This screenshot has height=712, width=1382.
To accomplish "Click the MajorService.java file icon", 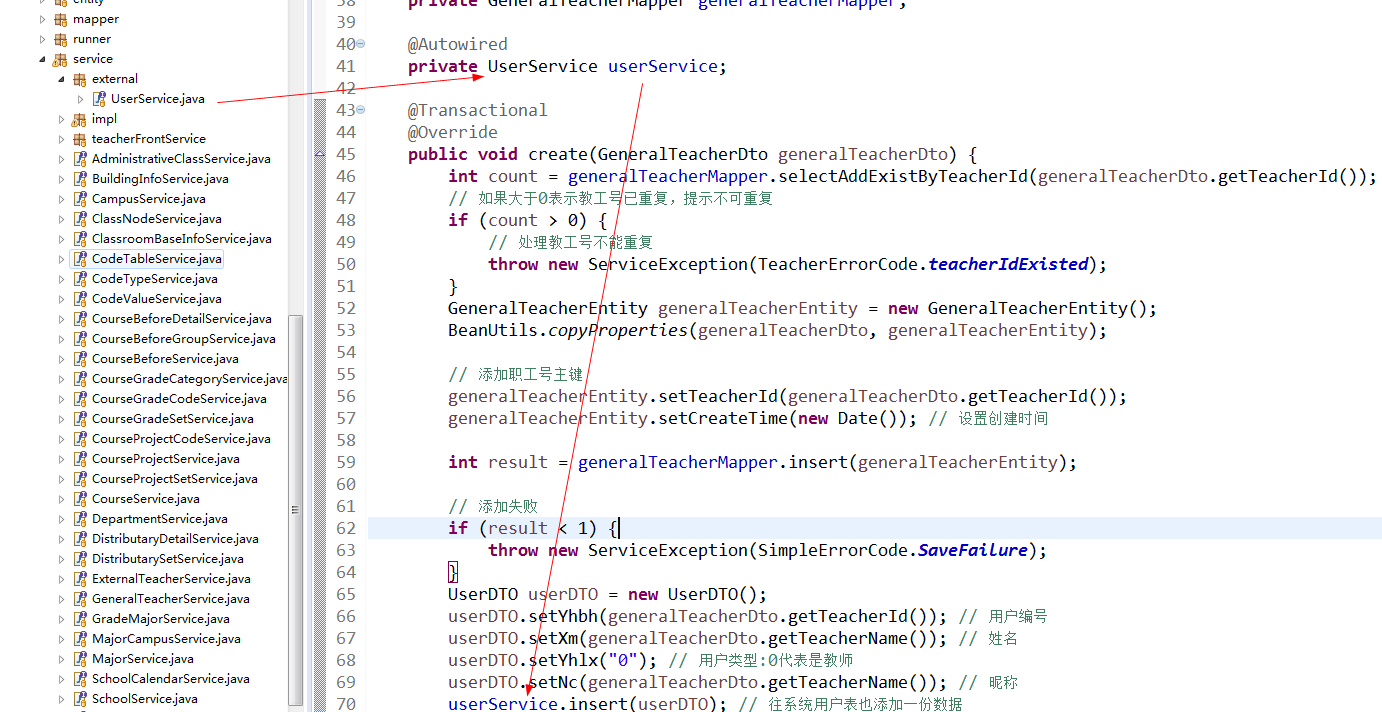I will [x=80, y=659].
